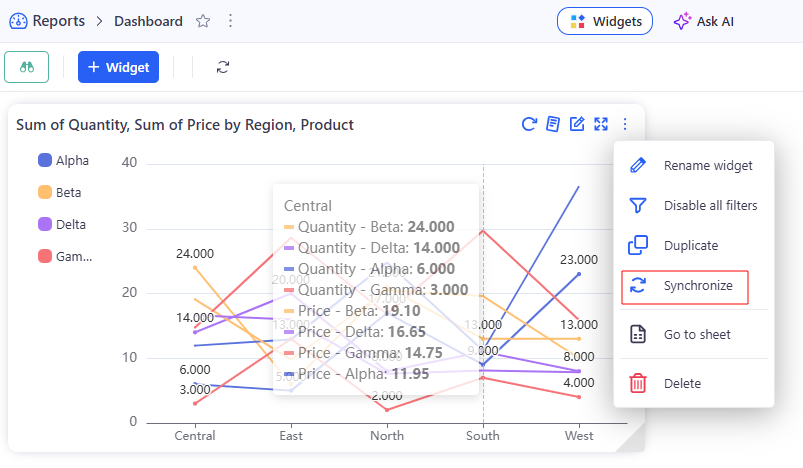803x468 pixels.
Task: Click the Add Widget button
Action: tap(118, 67)
